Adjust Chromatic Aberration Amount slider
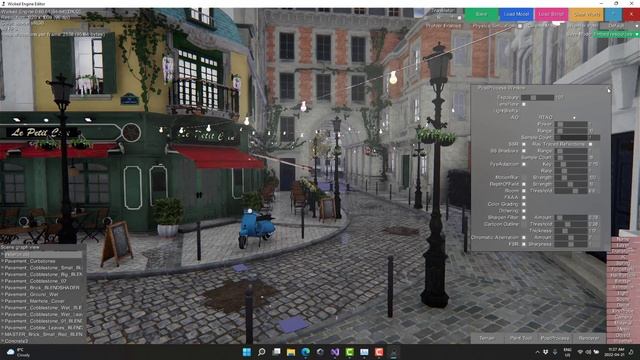The width and height of the screenshot is (640, 360). point(571,237)
